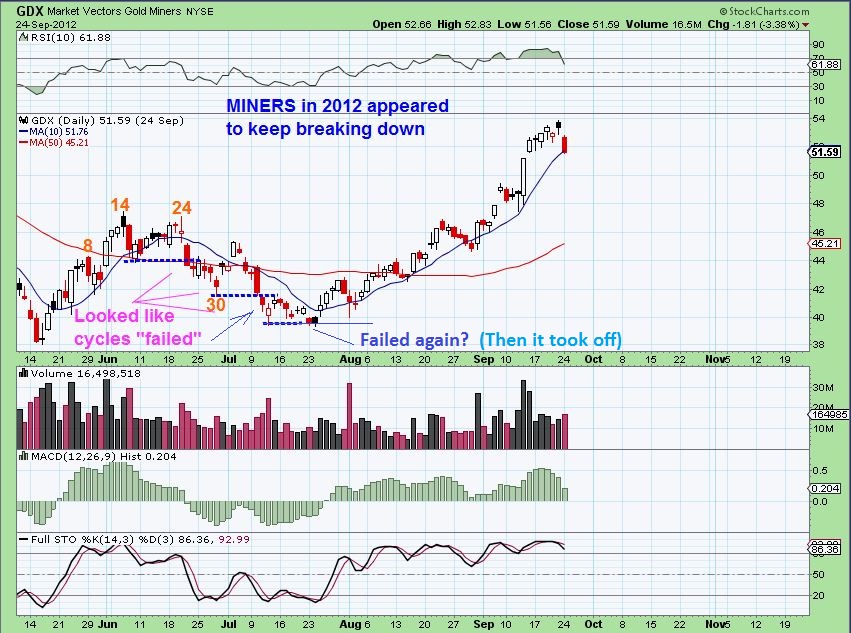851x633 pixels.
Task: Click the bar icon beside Volume 16,498,518
Action: click(x=23, y=374)
